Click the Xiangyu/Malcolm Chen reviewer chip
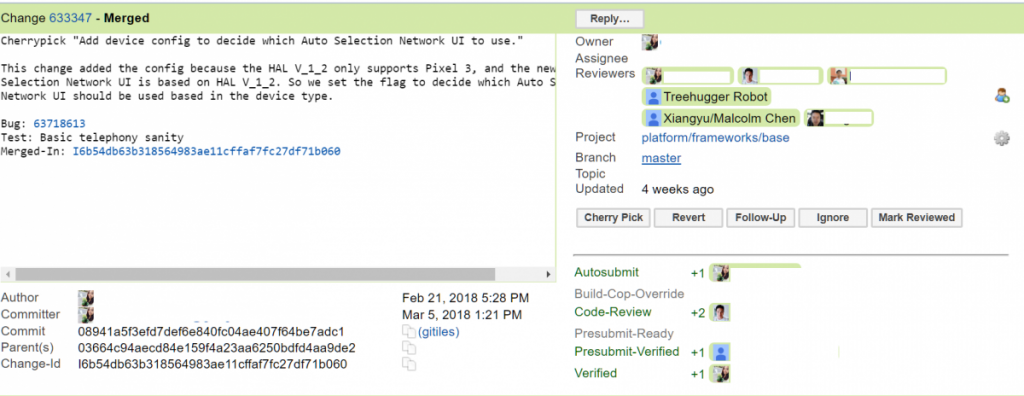The width and height of the screenshot is (1024, 396). click(x=721, y=118)
